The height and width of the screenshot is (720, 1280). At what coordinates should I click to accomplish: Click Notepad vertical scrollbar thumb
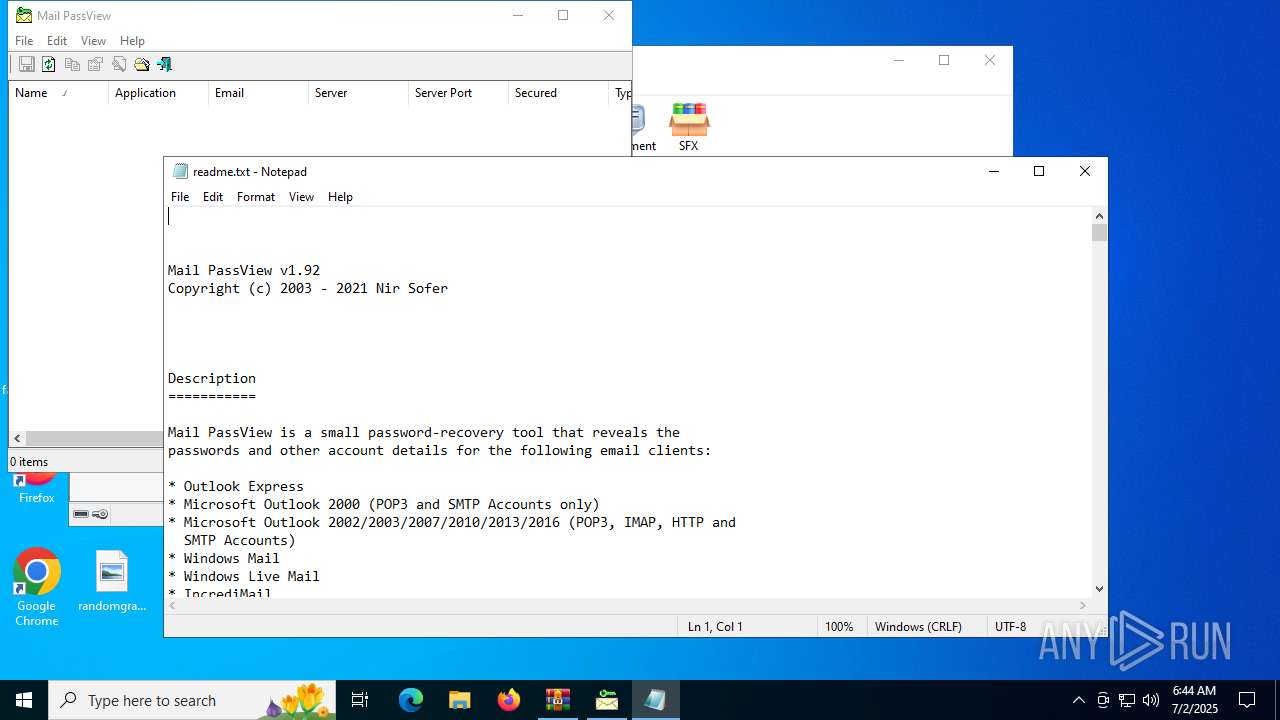pyautogui.click(x=1099, y=233)
